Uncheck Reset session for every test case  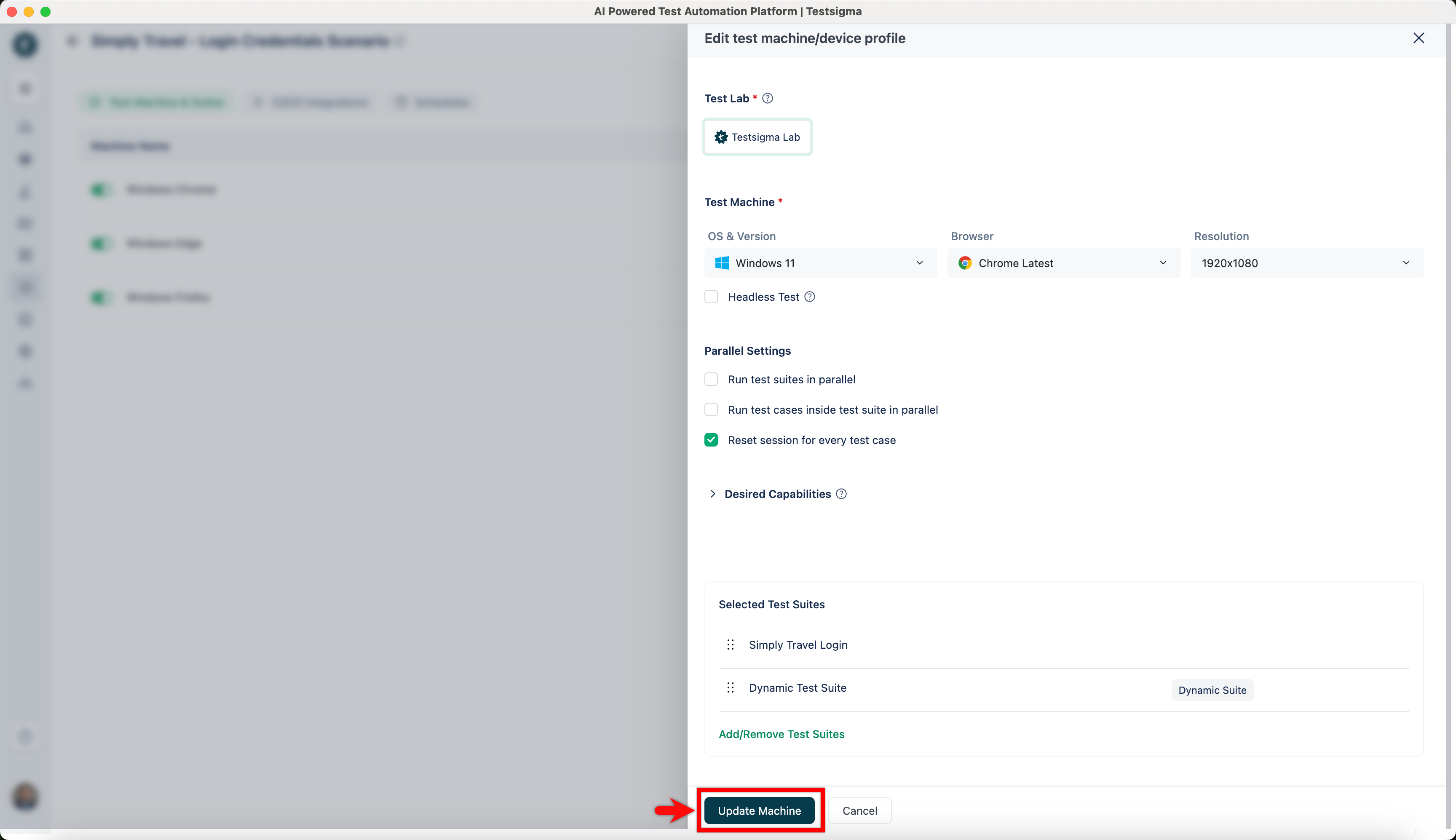click(x=711, y=440)
